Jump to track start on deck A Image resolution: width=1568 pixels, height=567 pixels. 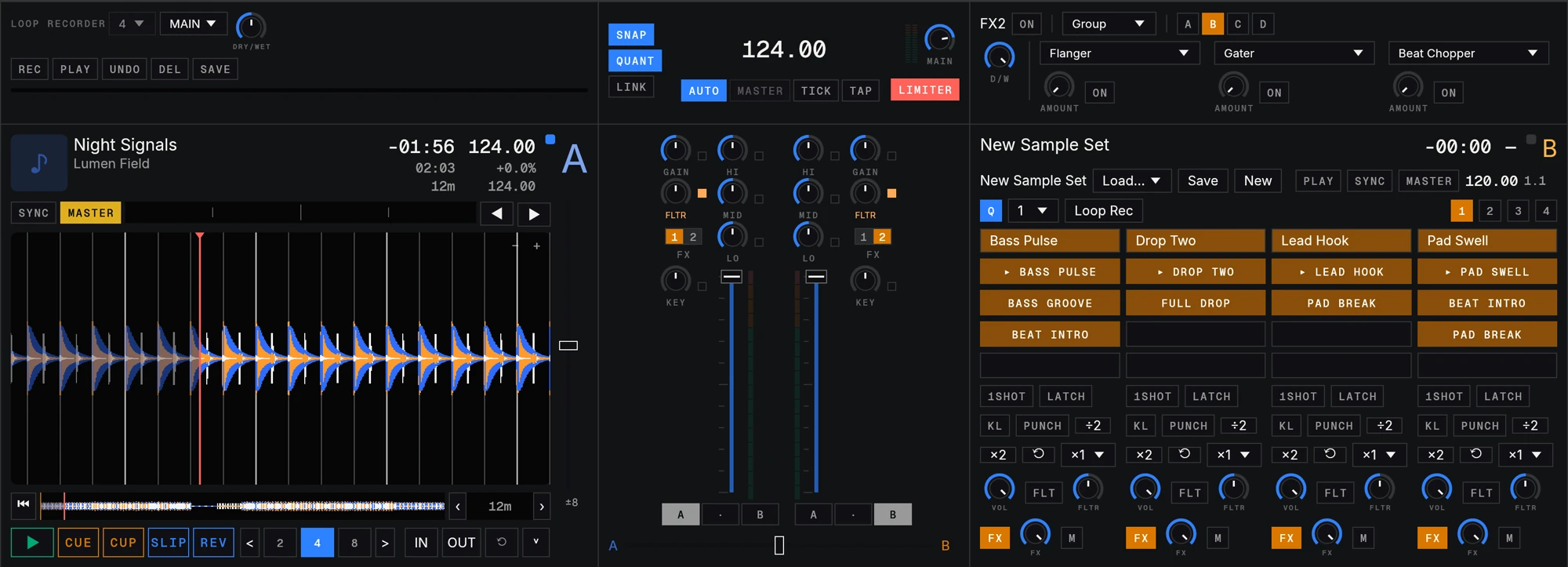click(x=24, y=504)
